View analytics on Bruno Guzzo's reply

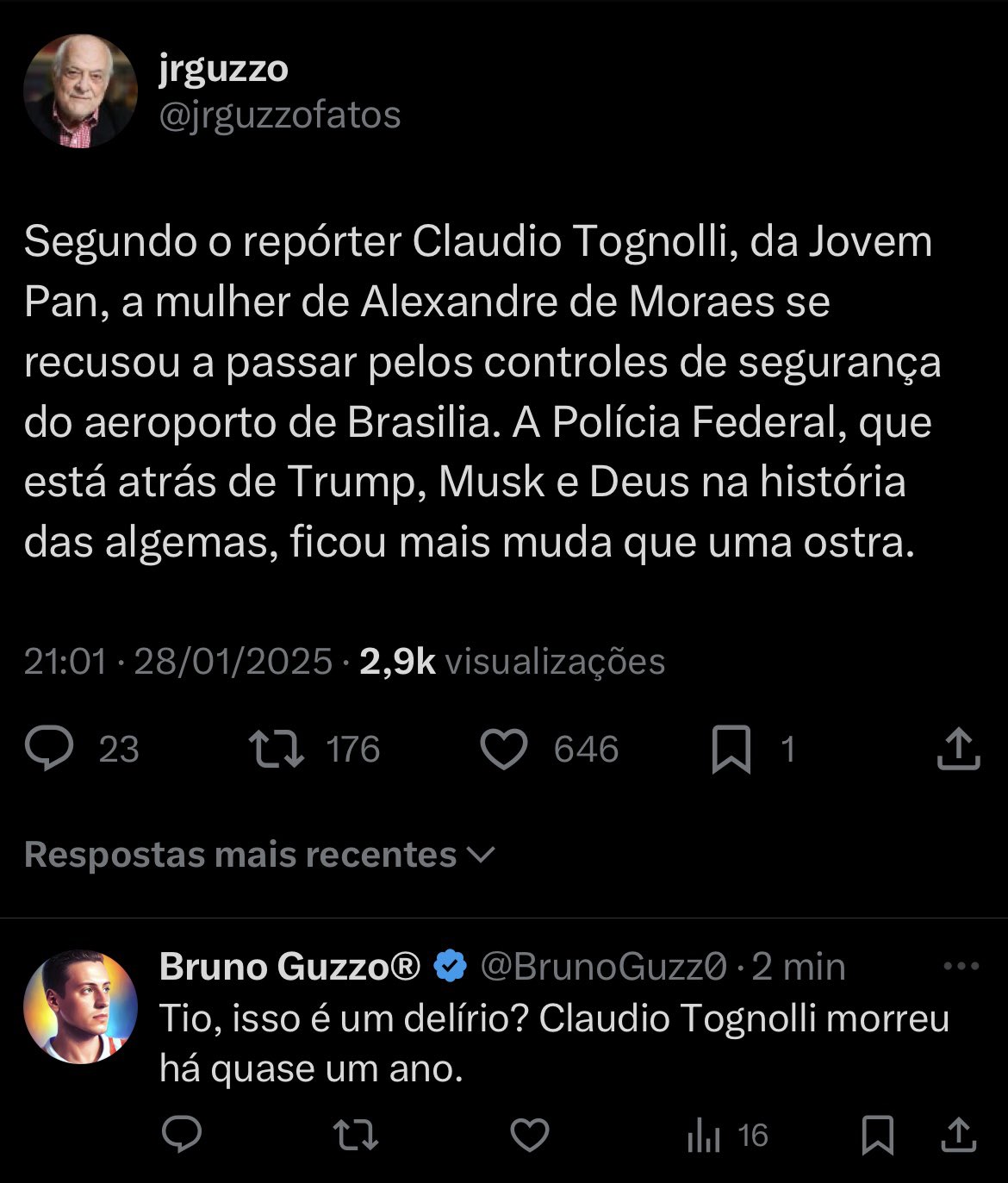[704, 1136]
